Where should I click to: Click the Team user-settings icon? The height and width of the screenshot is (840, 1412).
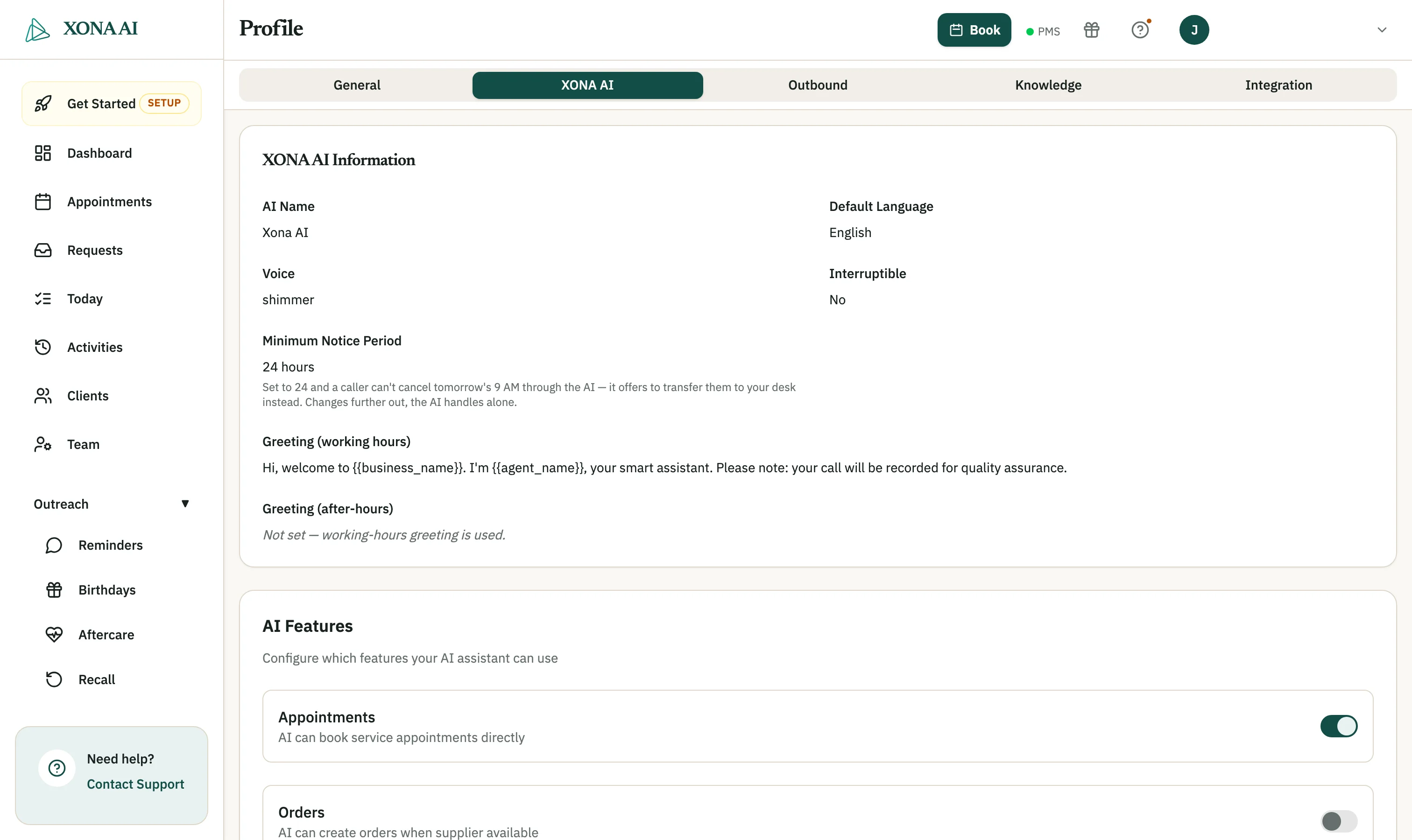pos(43,444)
